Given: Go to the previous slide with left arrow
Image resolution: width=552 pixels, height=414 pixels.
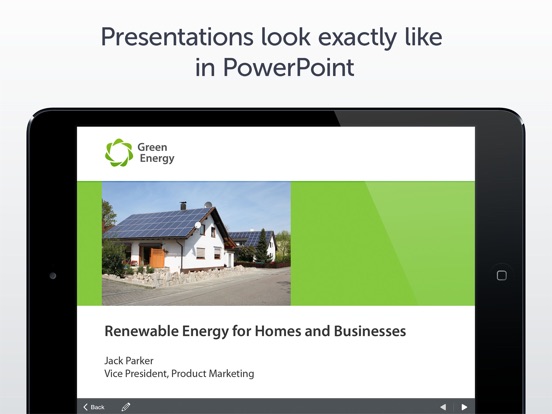Looking at the screenshot, I should coord(443,407).
